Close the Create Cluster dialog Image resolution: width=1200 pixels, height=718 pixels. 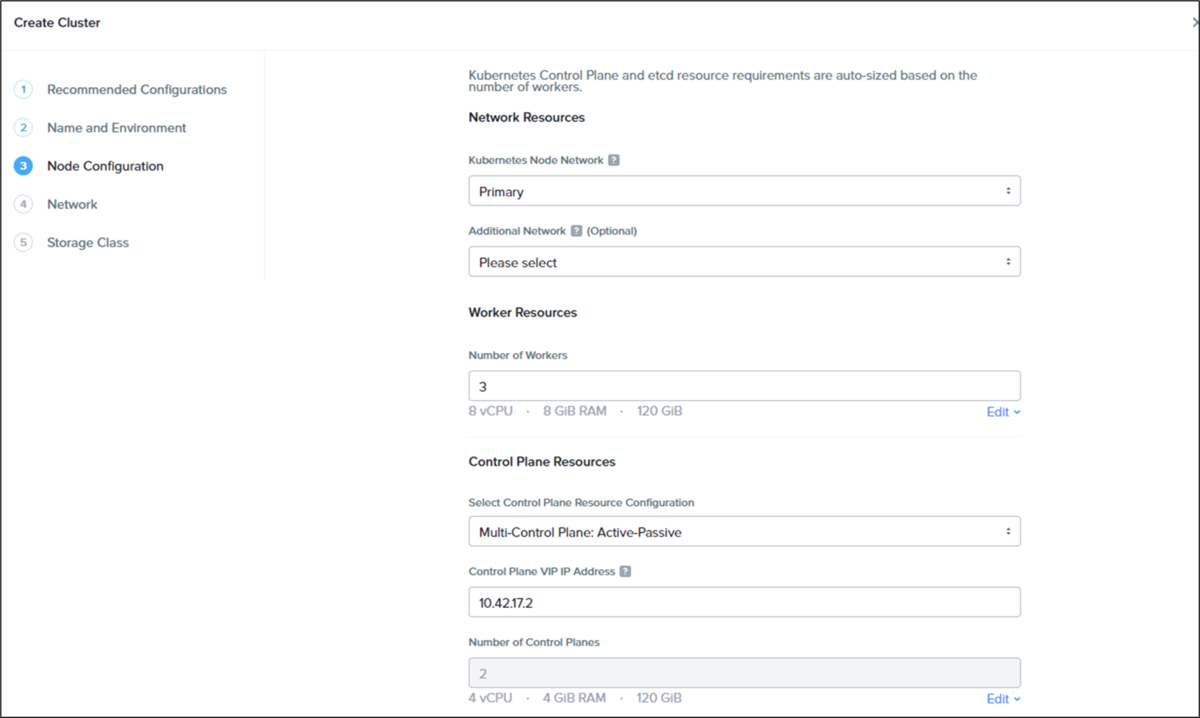pos(1195,22)
